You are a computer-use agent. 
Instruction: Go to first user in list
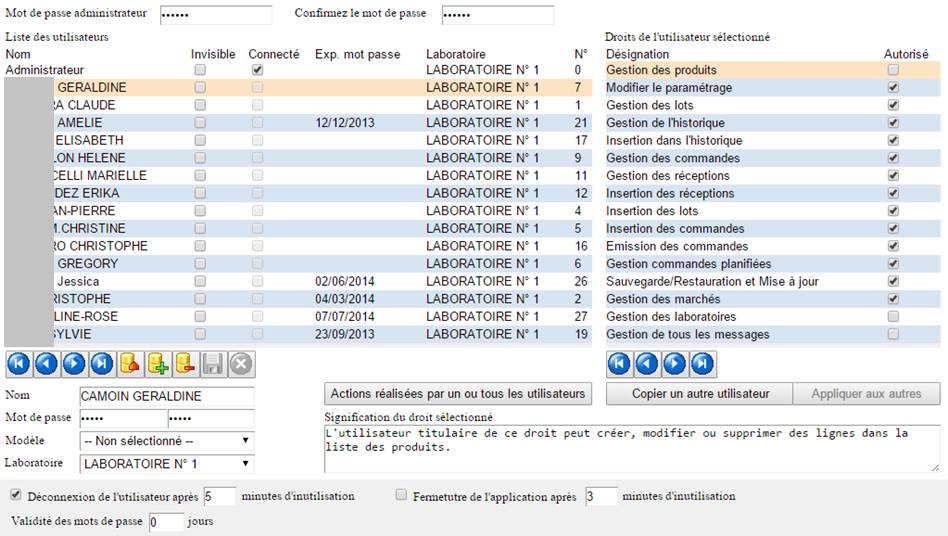pos(19,364)
